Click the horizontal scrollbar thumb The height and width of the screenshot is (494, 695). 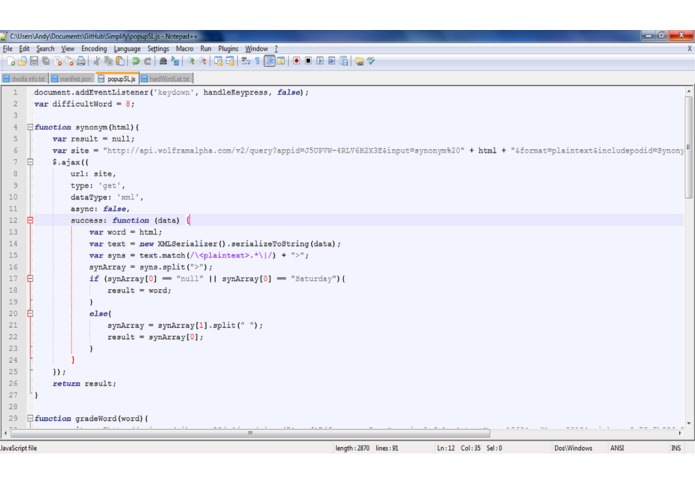click(250, 433)
